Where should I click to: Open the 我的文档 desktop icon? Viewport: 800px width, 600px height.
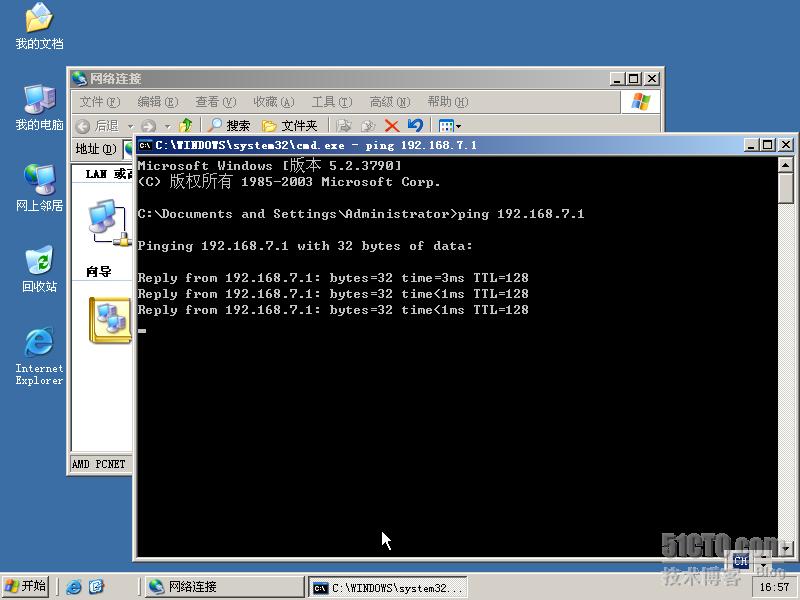pos(39,27)
